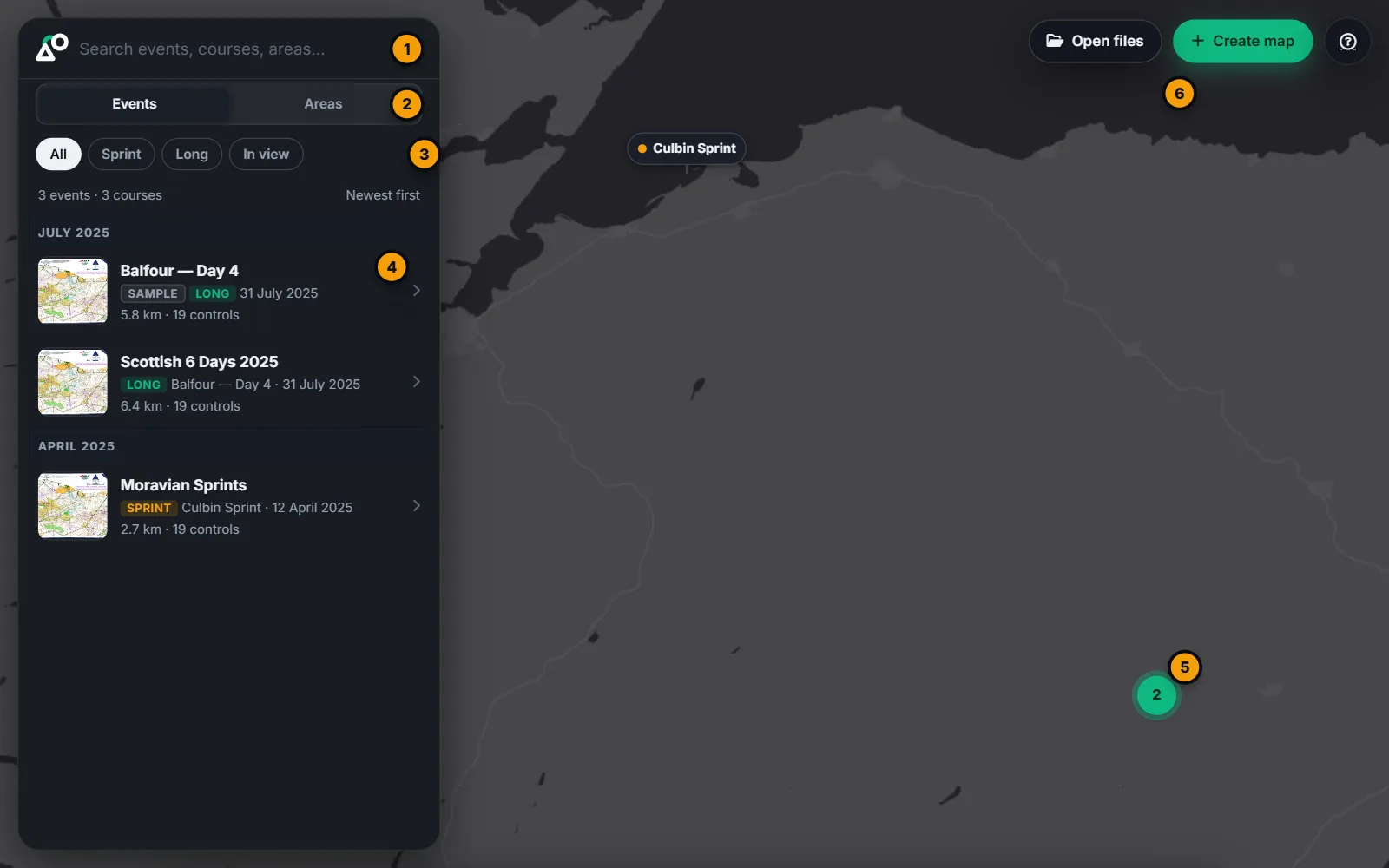This screenshot has height=868, width=1389.
Task: Click the Create map button
Action: 1242,42
